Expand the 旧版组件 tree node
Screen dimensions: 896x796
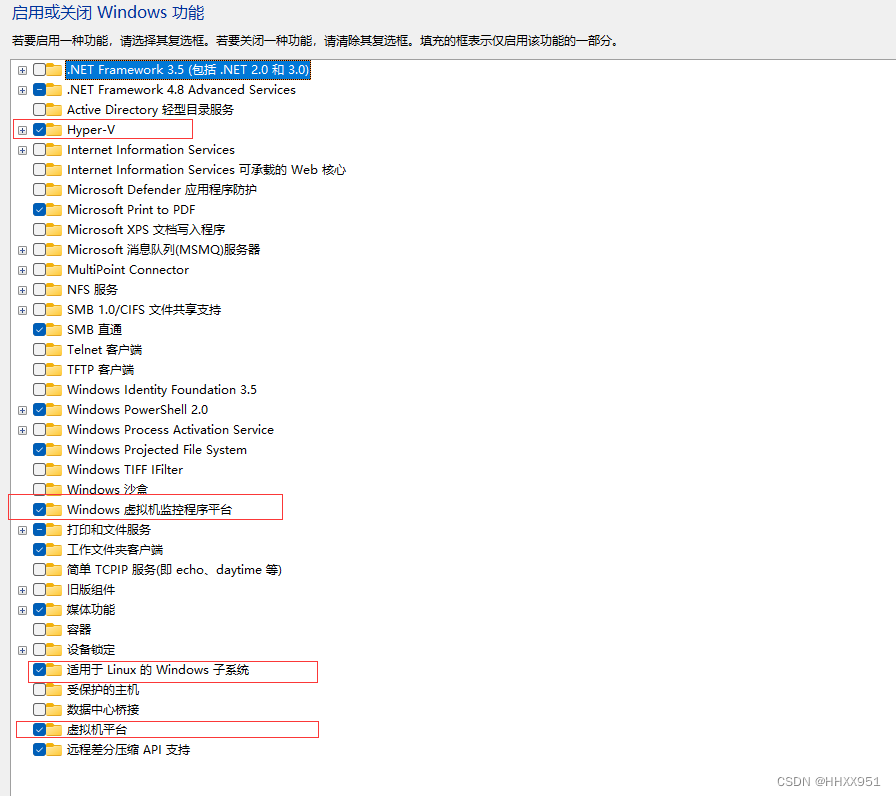pos(22,589)
